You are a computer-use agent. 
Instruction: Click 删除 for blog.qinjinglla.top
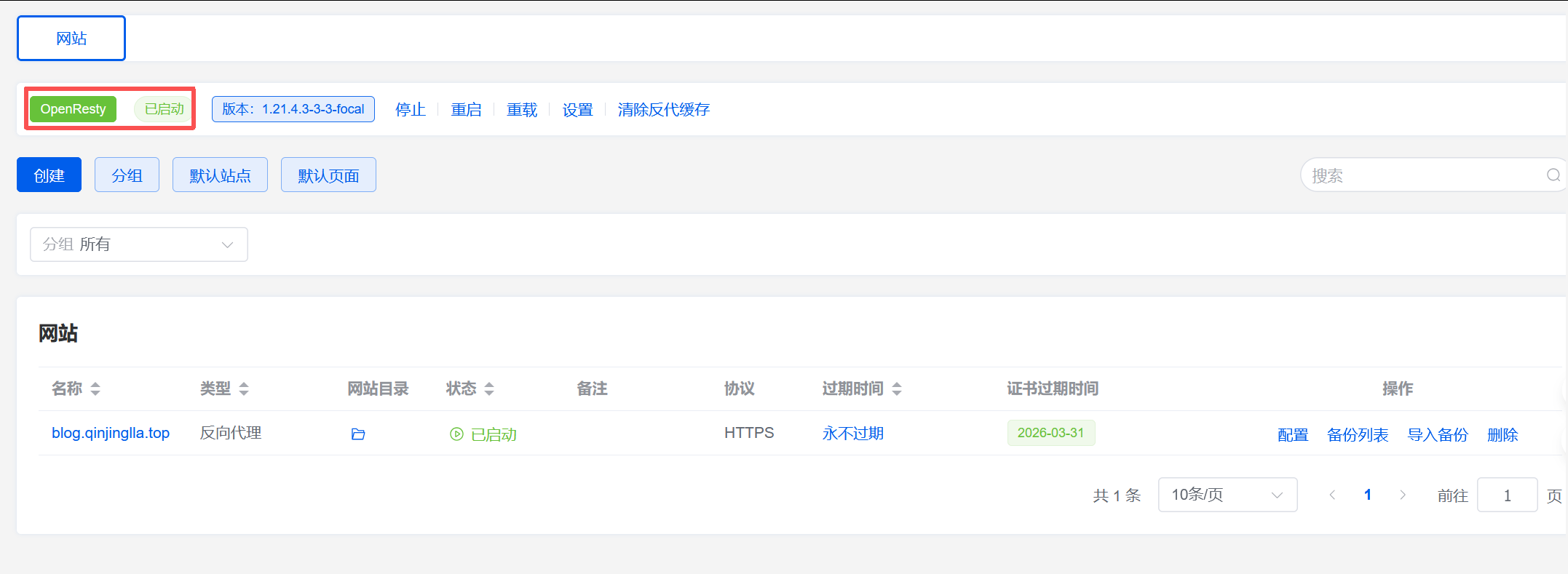click(1502, 435)
